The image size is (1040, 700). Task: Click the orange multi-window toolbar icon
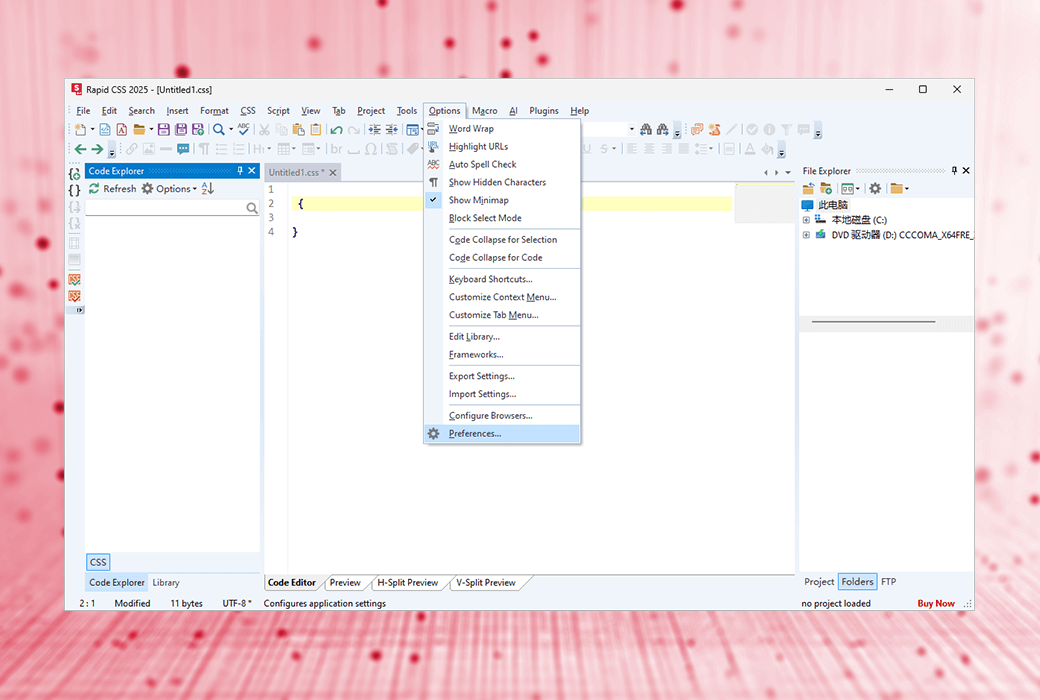click(697, 129)
